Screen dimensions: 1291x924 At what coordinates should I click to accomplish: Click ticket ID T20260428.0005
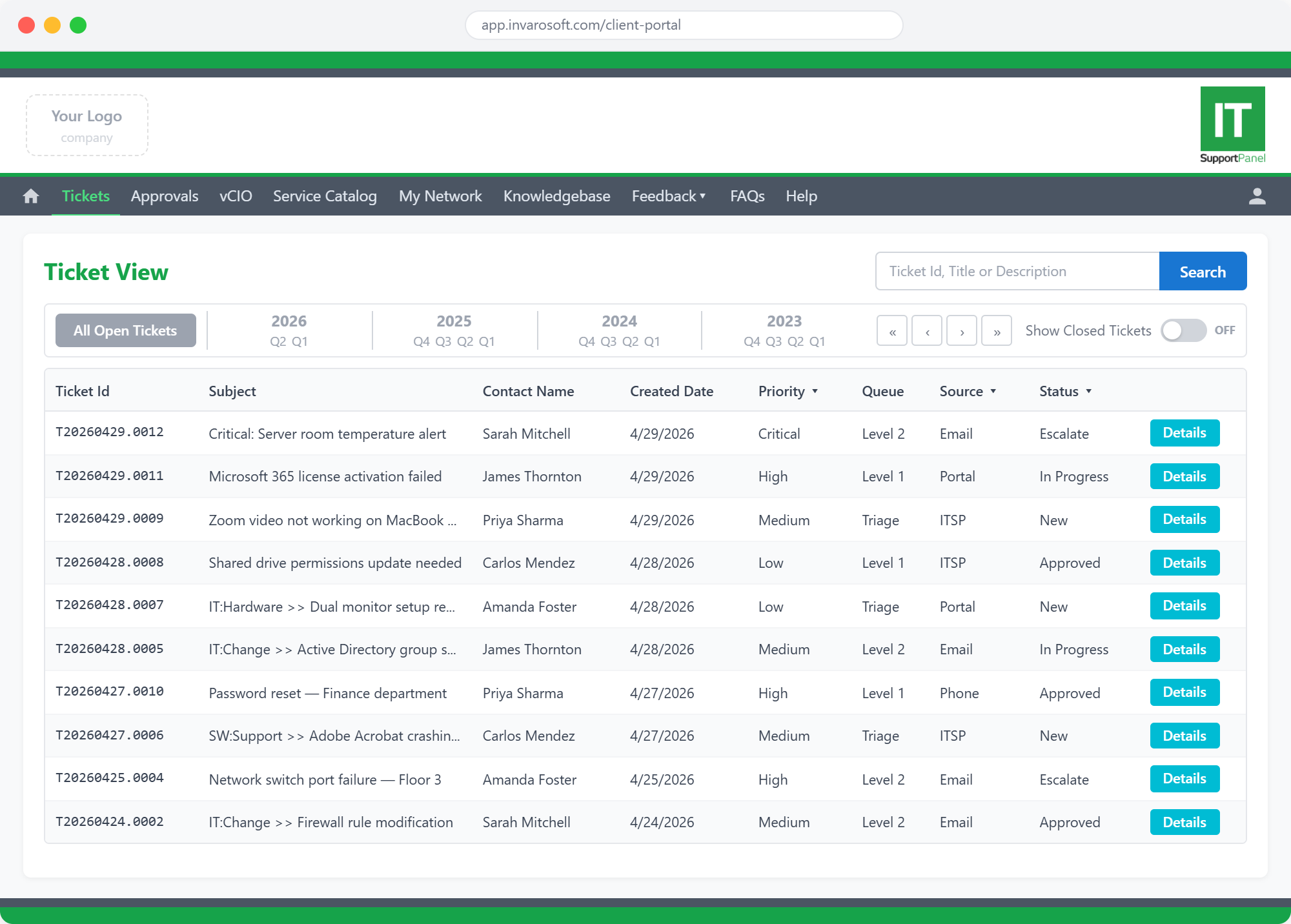pyautogui.click(x=110, y=648)
